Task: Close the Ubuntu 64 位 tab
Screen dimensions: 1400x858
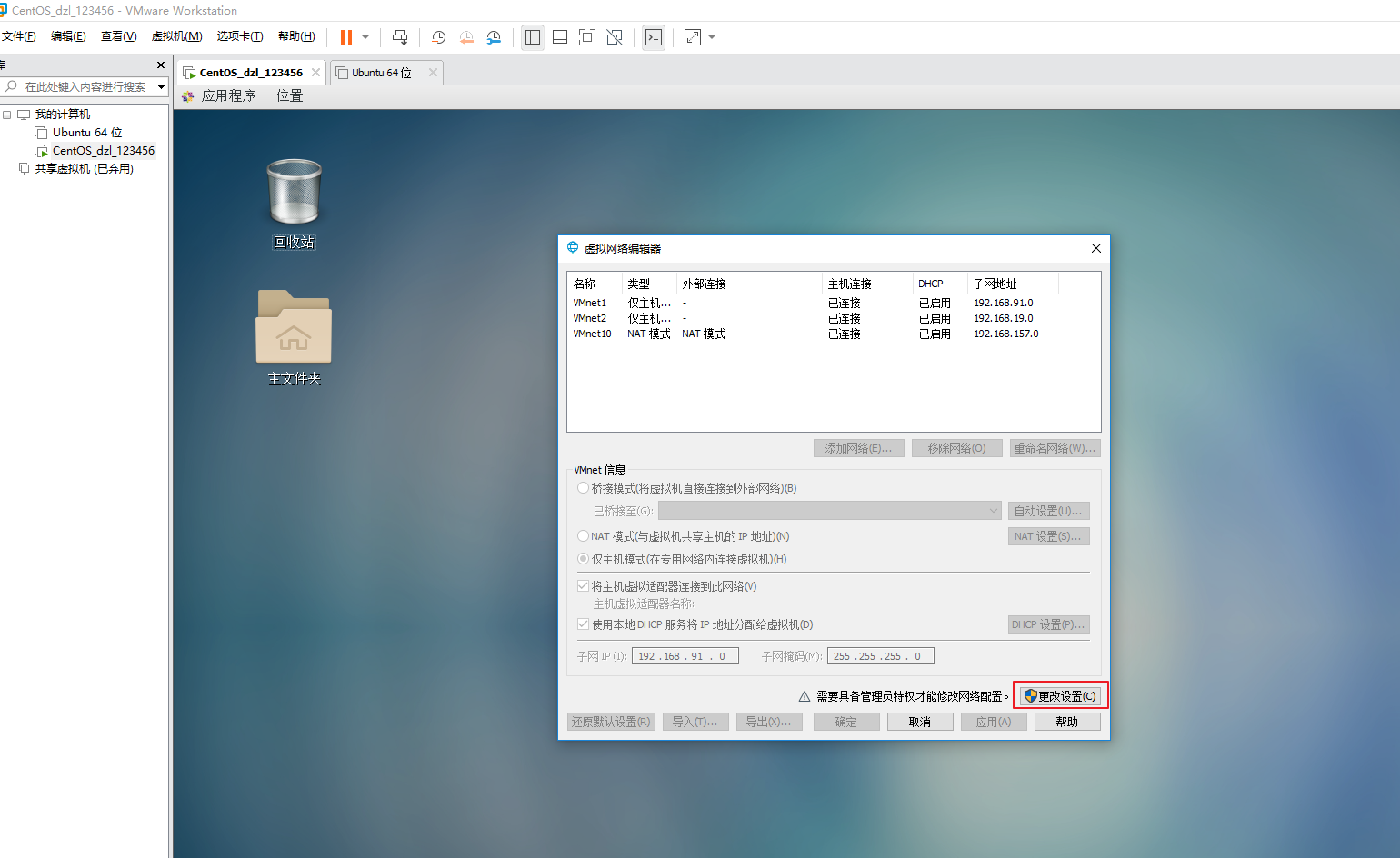Action: [433, 73]
